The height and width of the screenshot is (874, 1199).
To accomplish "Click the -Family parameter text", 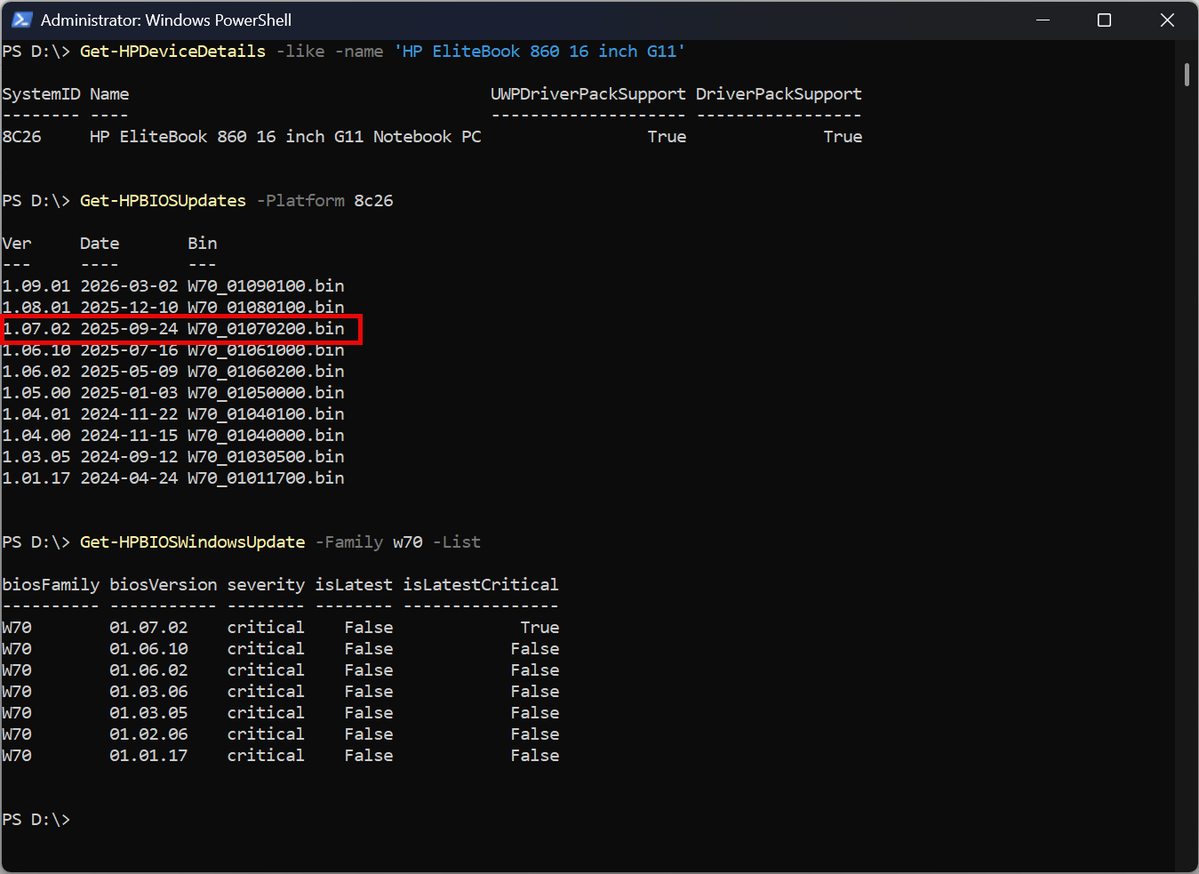I will 349,542.
